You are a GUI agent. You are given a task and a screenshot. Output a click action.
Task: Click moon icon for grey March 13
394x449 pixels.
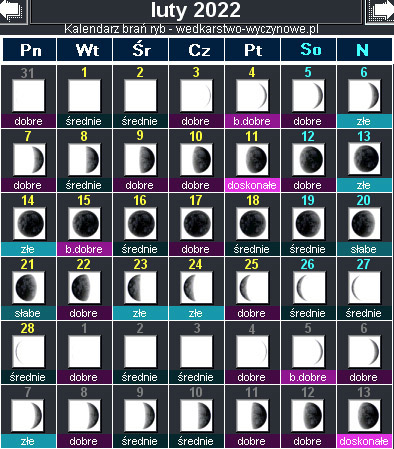click(364, 415)
